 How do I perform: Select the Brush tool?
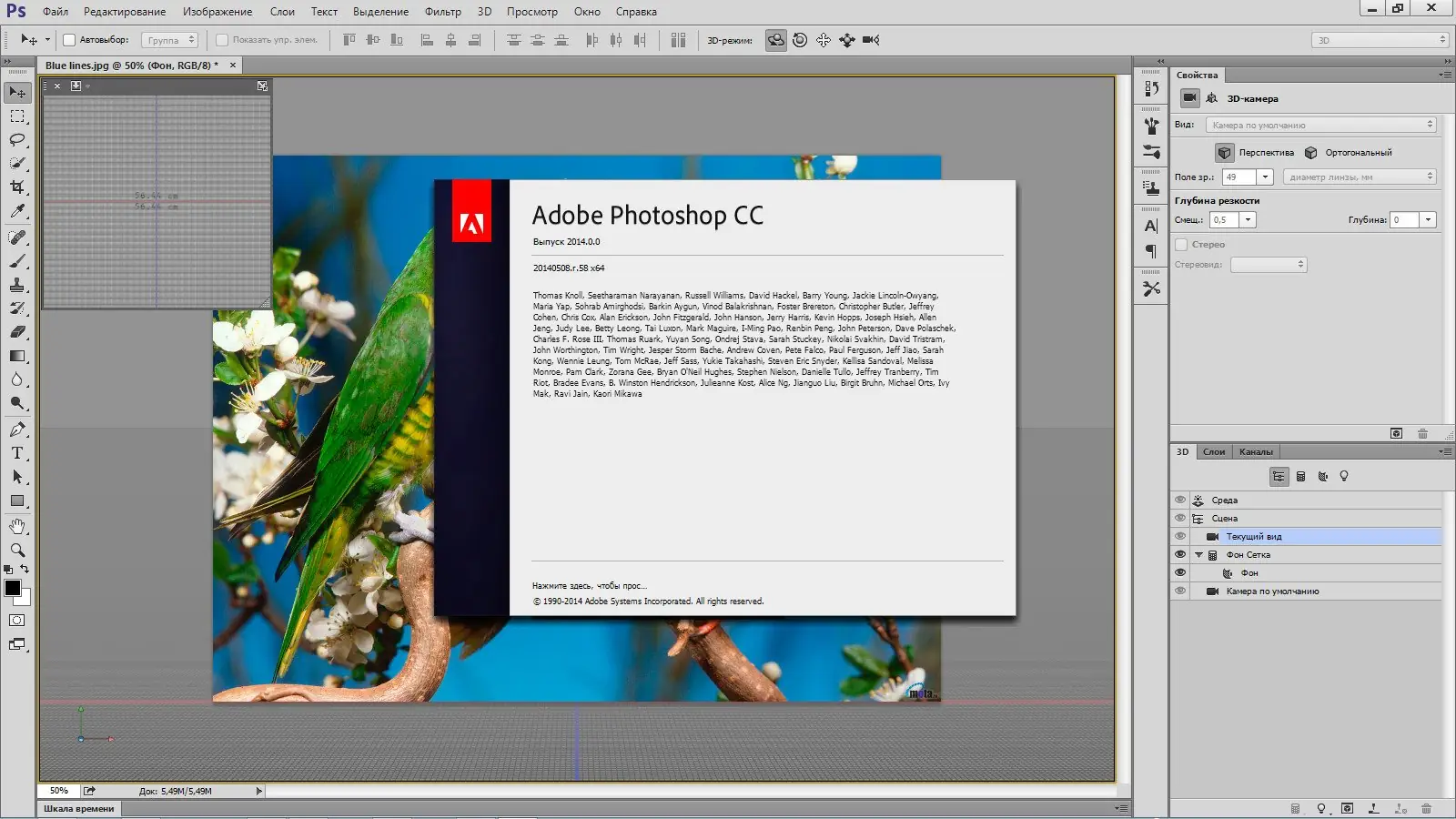tap(17, 261)
